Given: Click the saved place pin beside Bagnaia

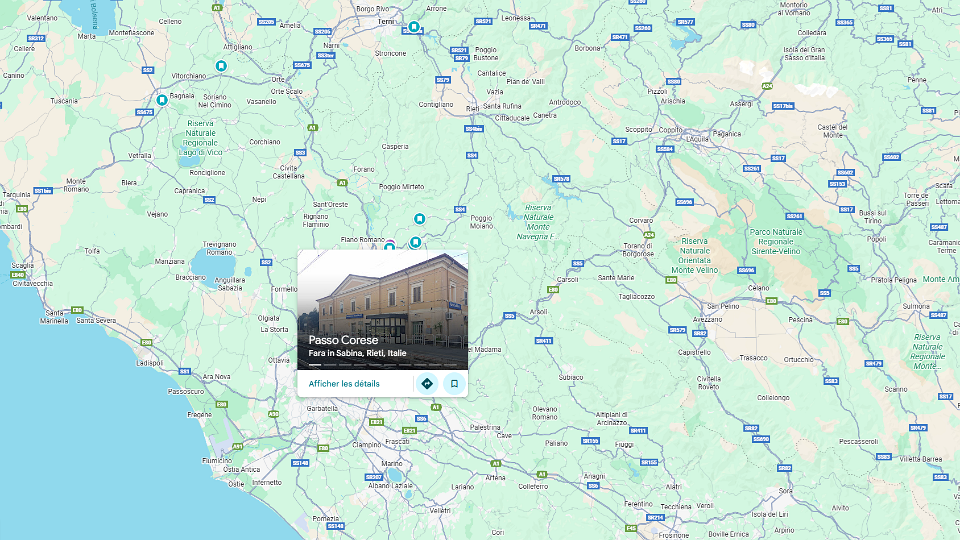Looking at the screenshot, I should (x=162, y=99).
